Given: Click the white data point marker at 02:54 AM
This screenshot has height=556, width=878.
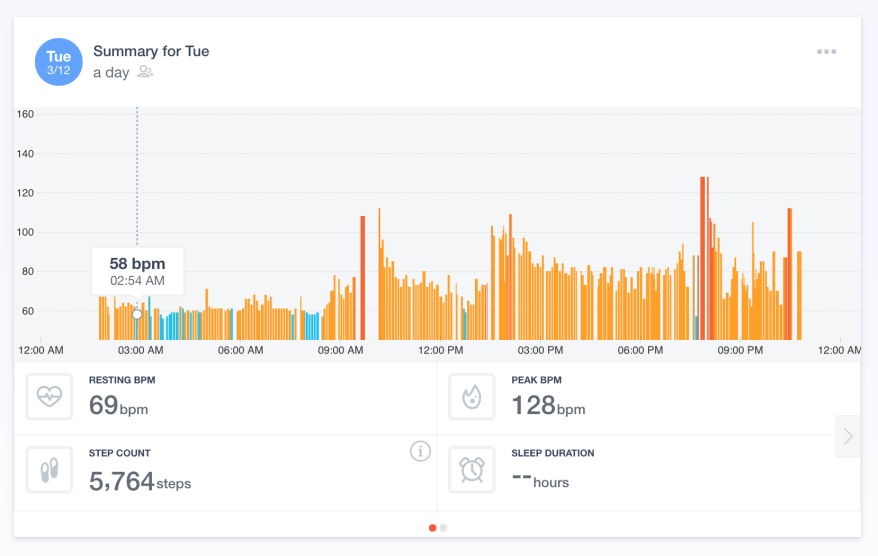Looking at the screenshot, I should click(x=137, y=314).
